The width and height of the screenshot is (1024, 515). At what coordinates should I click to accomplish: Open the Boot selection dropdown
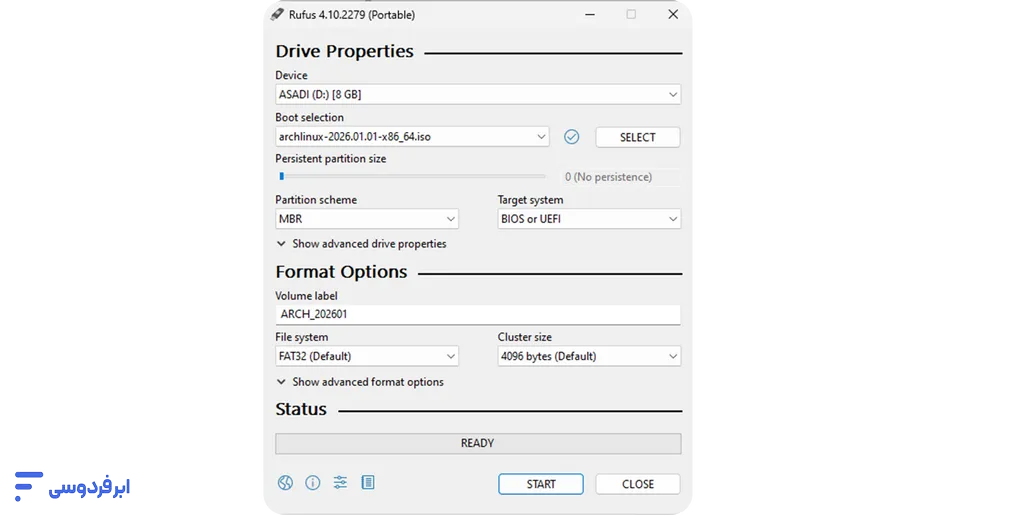[x=412, y=137]
